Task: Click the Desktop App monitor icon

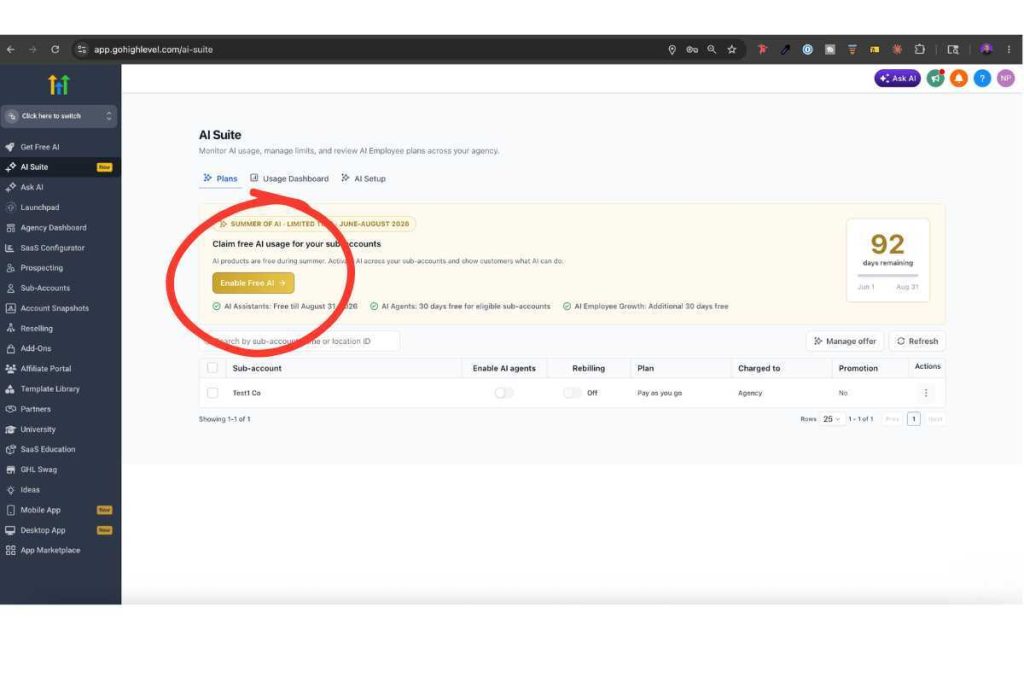Action: tap(10, 530)
